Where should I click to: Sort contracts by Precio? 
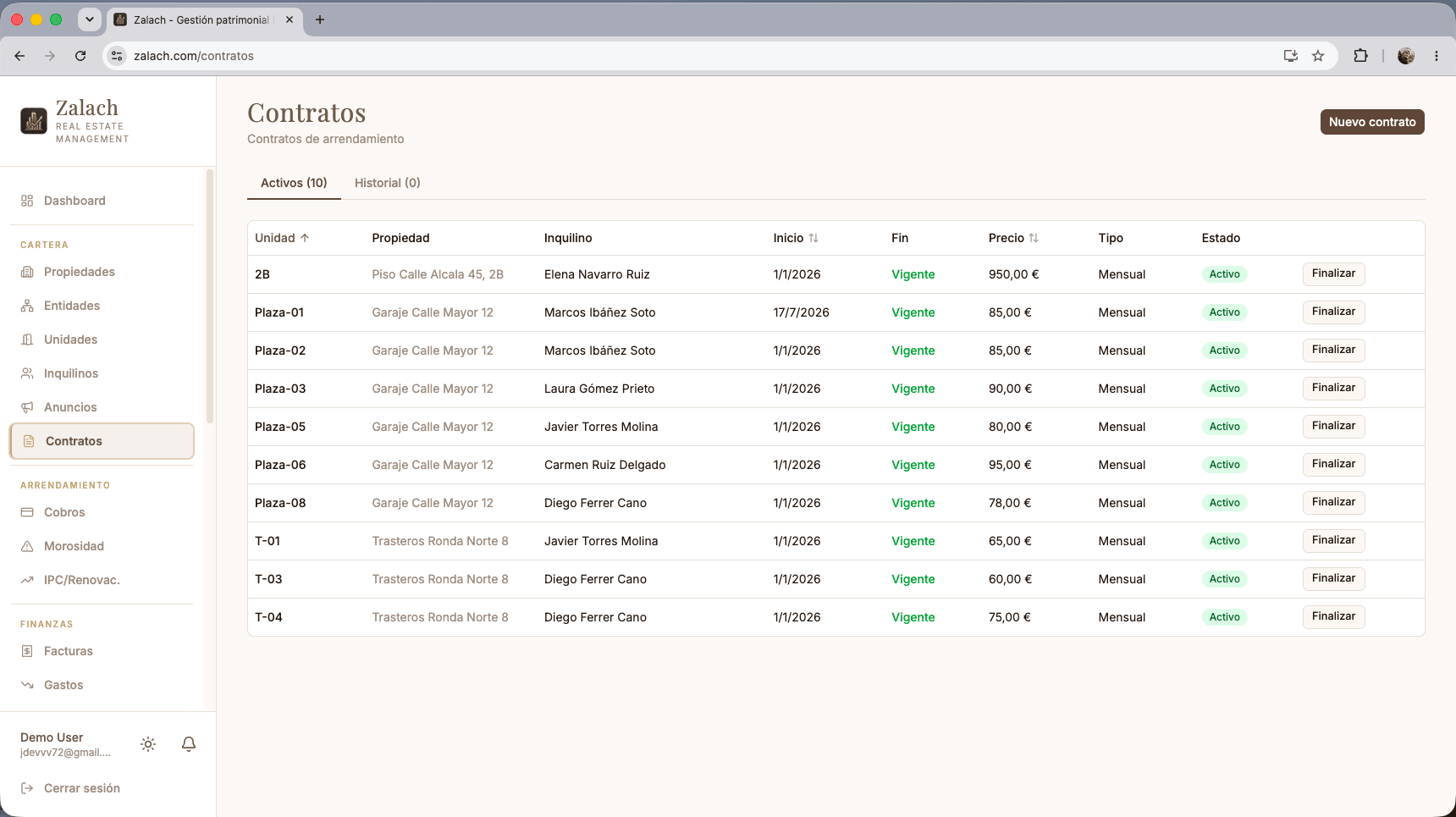[x=1013, y=238]
